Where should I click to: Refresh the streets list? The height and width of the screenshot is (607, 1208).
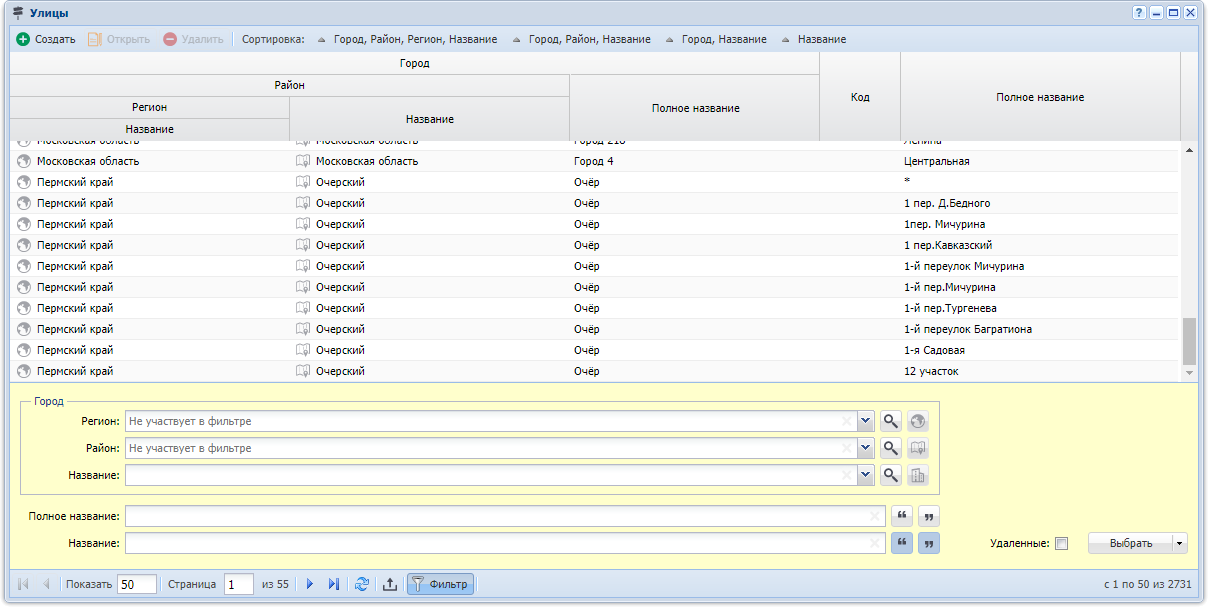click(362, 584)
